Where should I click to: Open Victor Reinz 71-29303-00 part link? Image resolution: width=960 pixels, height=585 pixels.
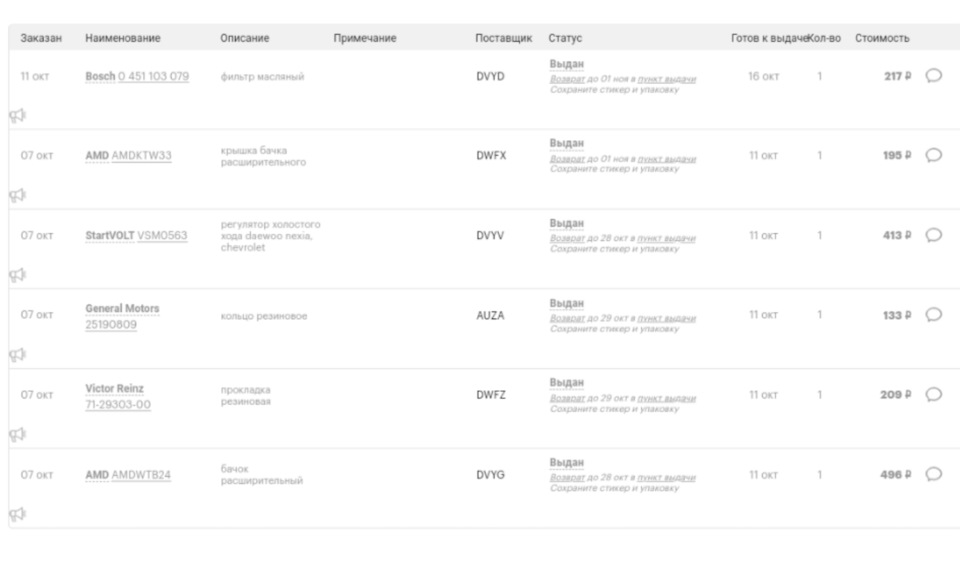118,405
